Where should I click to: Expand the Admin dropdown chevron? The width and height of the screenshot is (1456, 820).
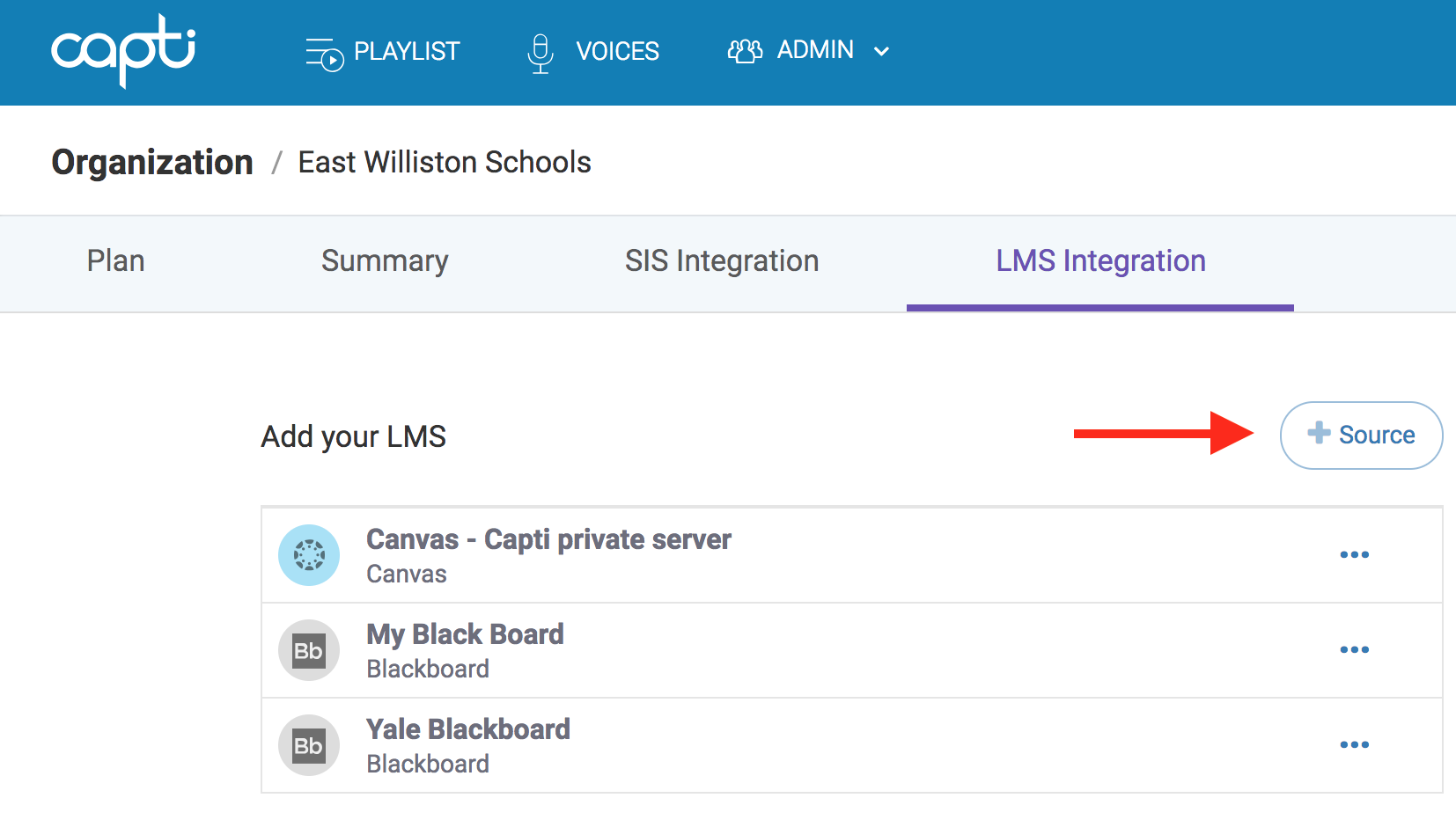pyautogui.click(x=881, y=52)
